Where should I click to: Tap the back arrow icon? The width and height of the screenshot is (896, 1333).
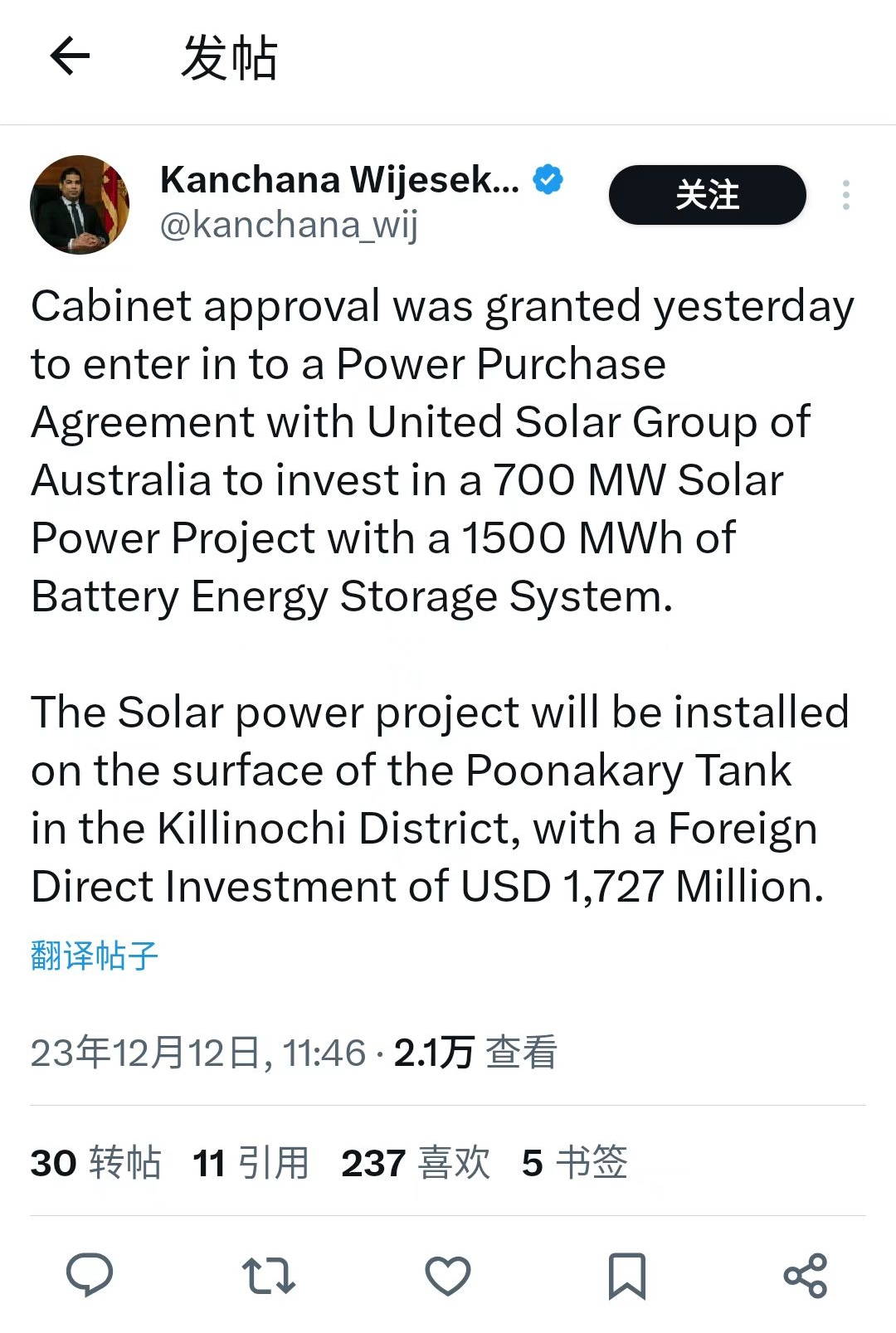pos(70,56)
